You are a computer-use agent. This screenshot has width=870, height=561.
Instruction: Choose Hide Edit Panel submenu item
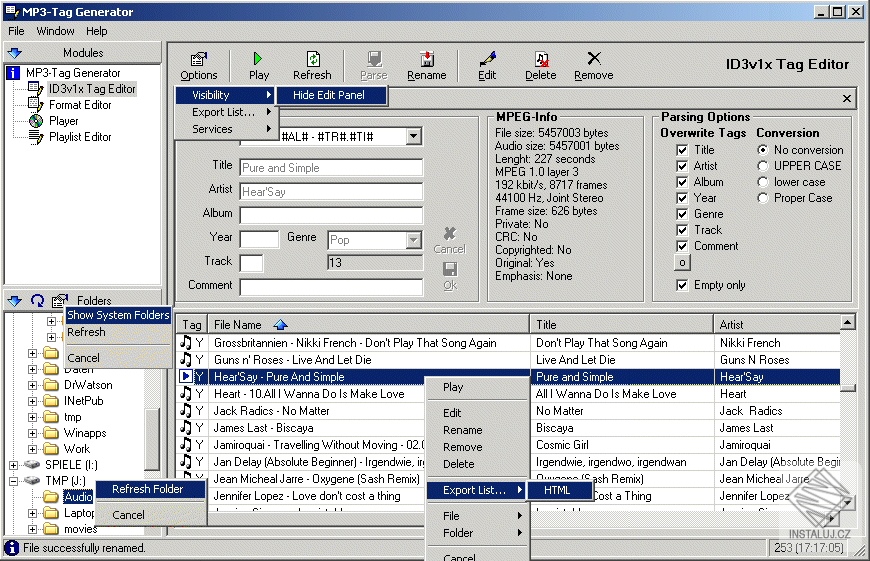[331, 95]
